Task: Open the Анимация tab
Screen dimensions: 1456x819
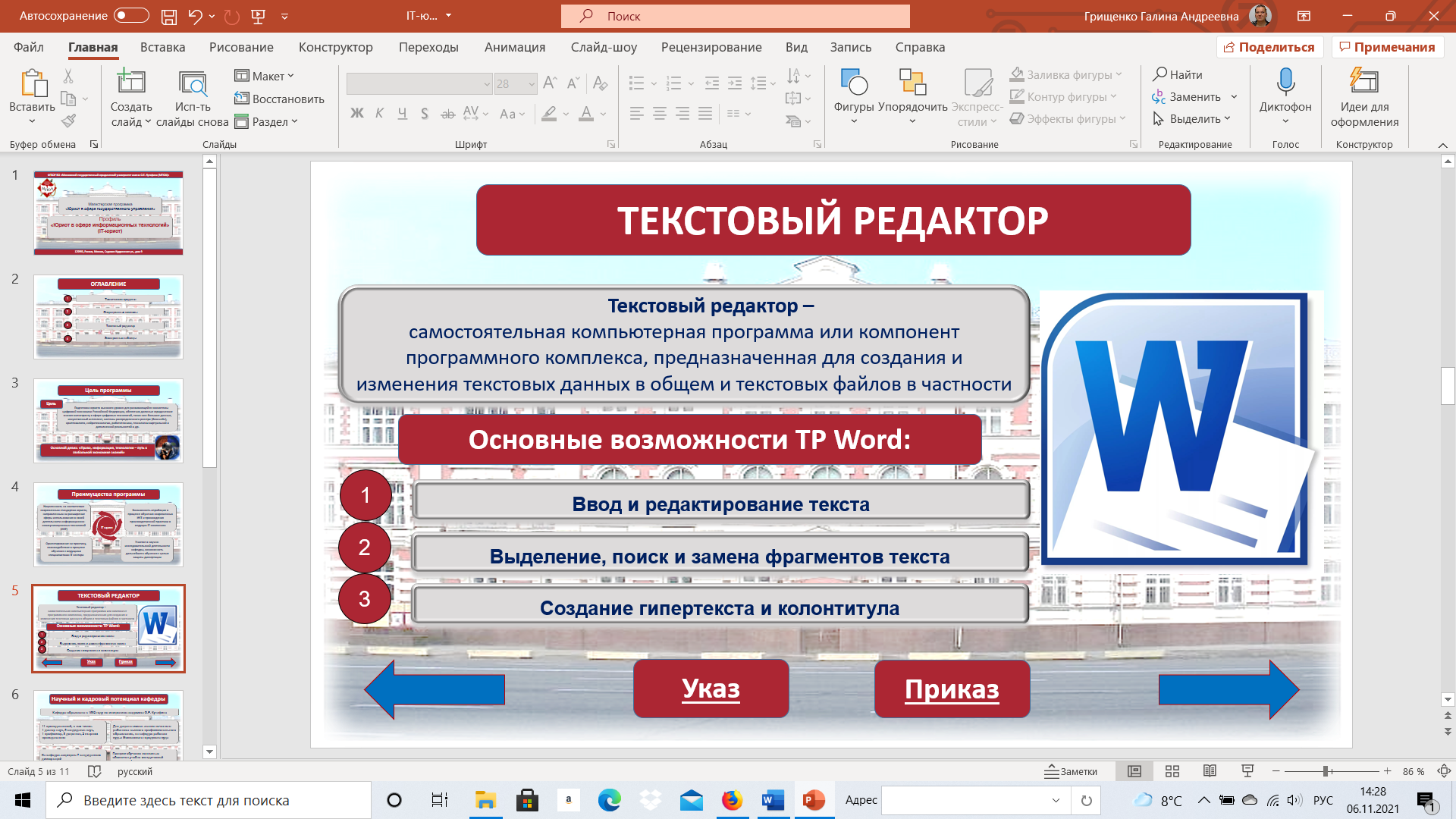Action: (x=515, y=47)
